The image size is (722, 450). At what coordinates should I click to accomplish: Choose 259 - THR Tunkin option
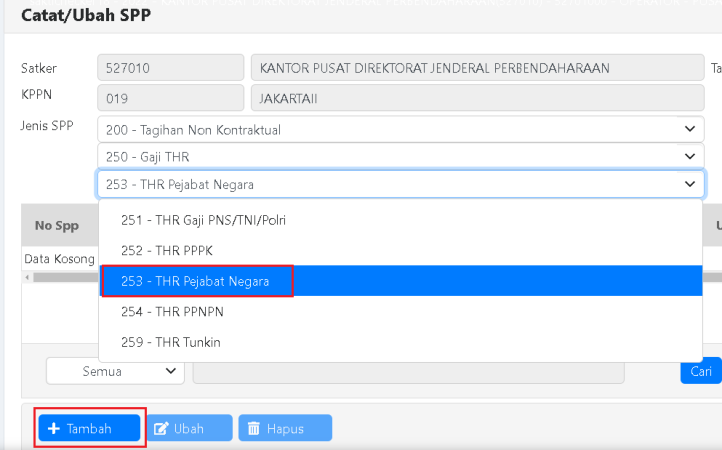(x=170, y=343)
